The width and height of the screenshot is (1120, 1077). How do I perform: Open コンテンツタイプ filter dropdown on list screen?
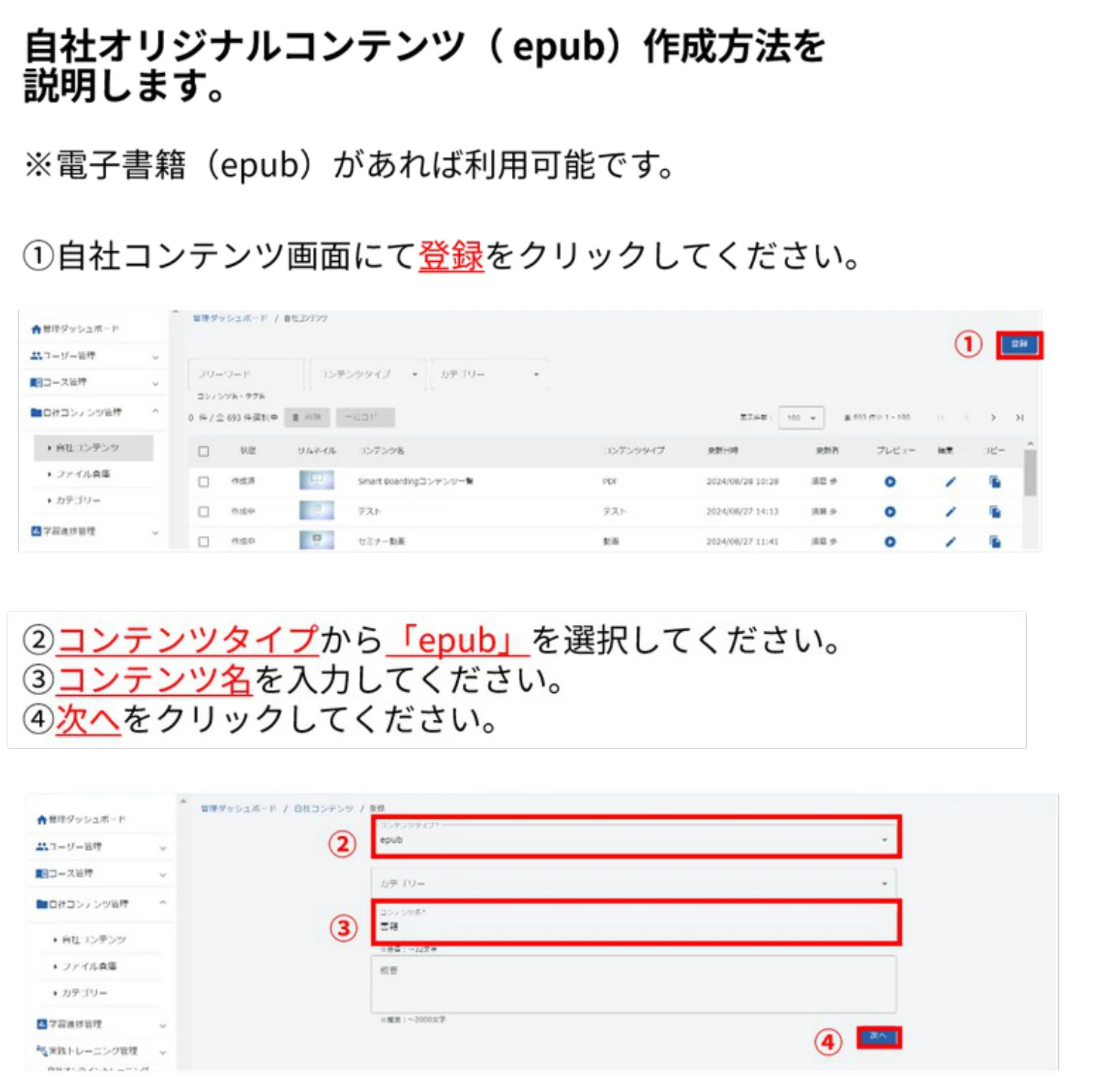click(x=369, y=374)
